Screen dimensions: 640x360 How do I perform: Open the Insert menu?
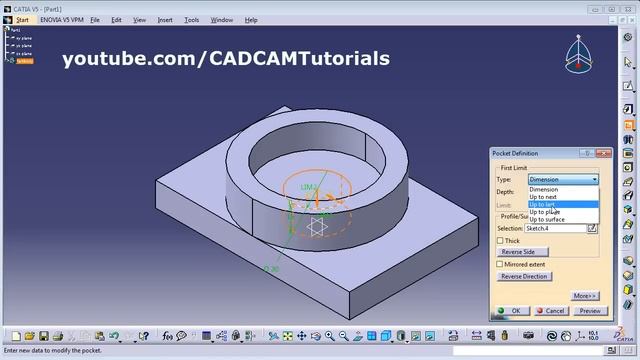tap(165, 20)
